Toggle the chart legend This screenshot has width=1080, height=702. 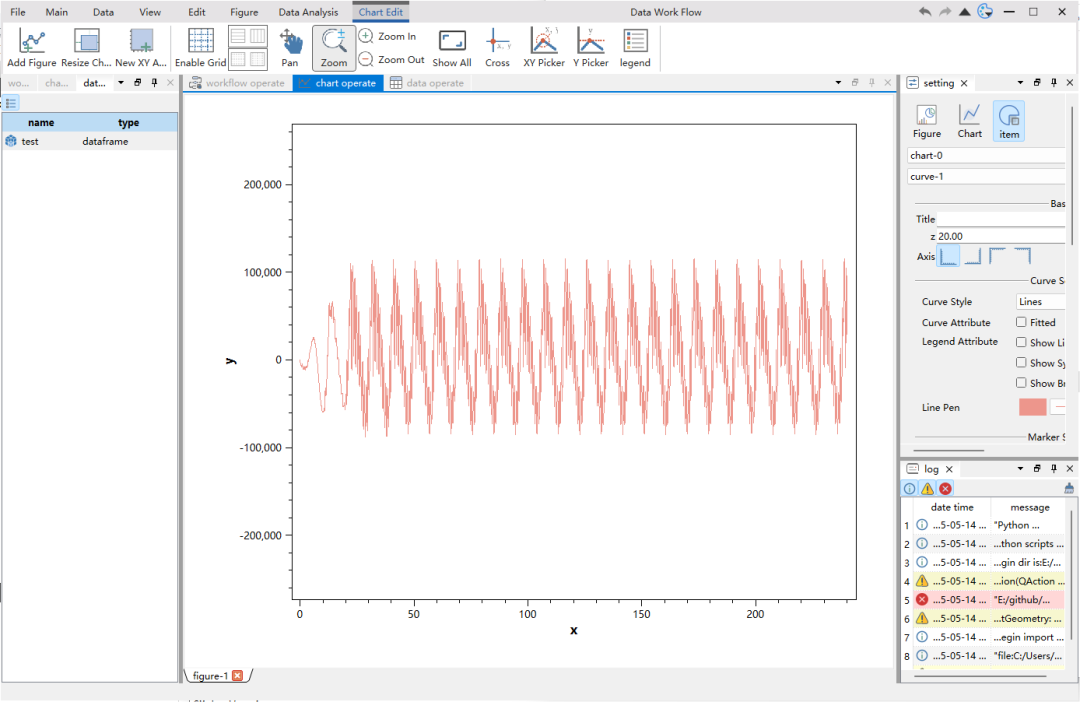tap(635, 48)
